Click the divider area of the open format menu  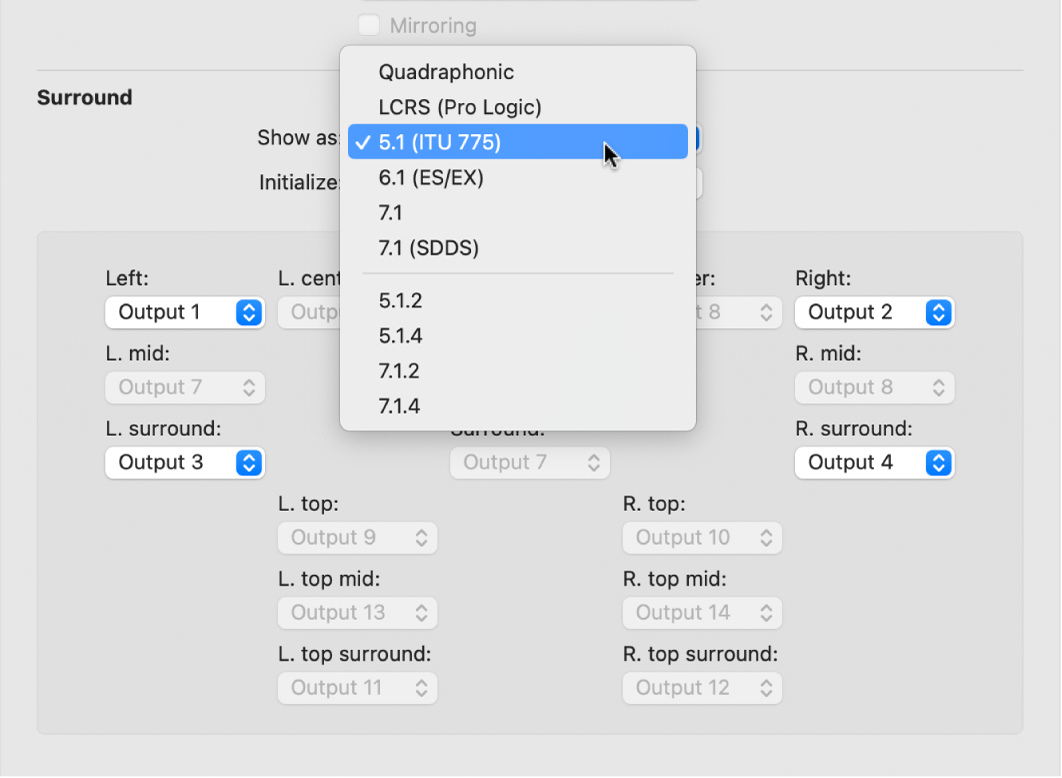pos(518,272)
